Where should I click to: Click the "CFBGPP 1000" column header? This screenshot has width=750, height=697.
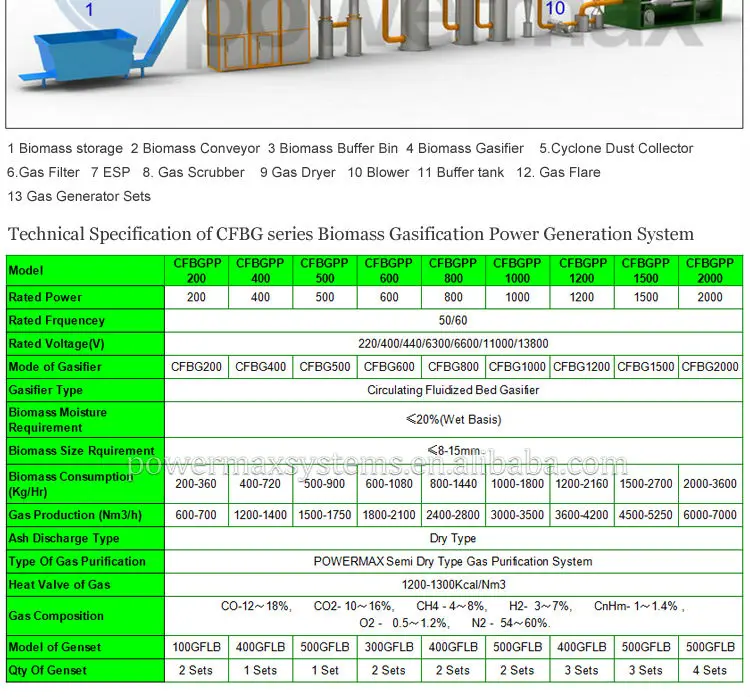coord(518,271)
